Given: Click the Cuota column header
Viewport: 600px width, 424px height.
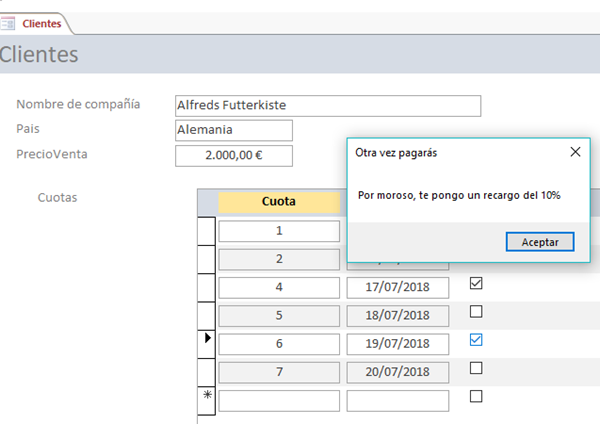Looking at the screenshot, I should click(278, 202).
